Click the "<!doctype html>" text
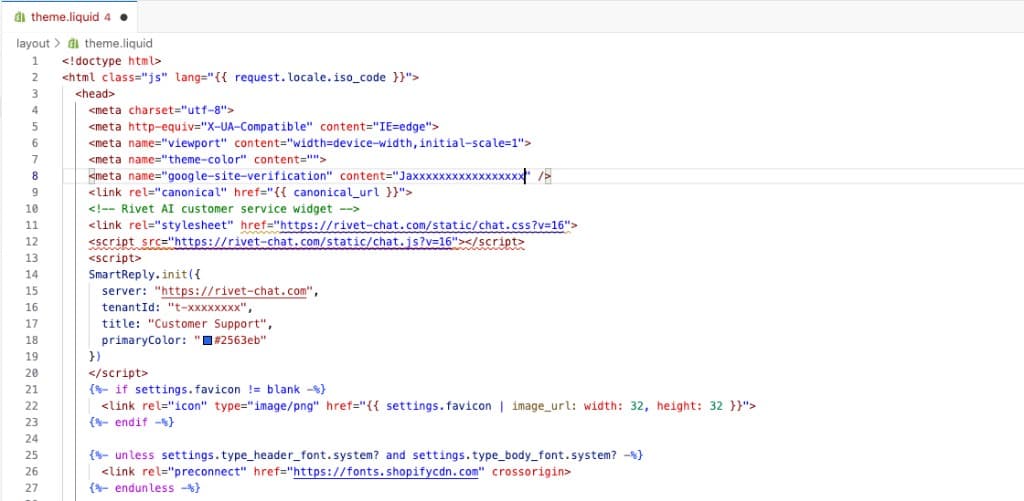The image size is (1024, 501). (x=112, y=61)
